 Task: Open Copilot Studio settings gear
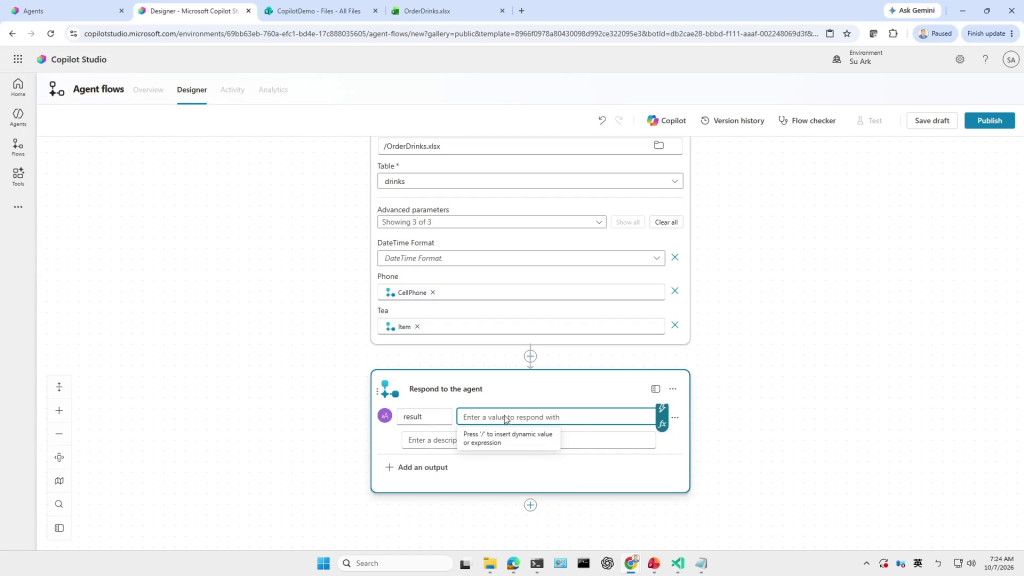pyautogui.click(x=959, y=59)
